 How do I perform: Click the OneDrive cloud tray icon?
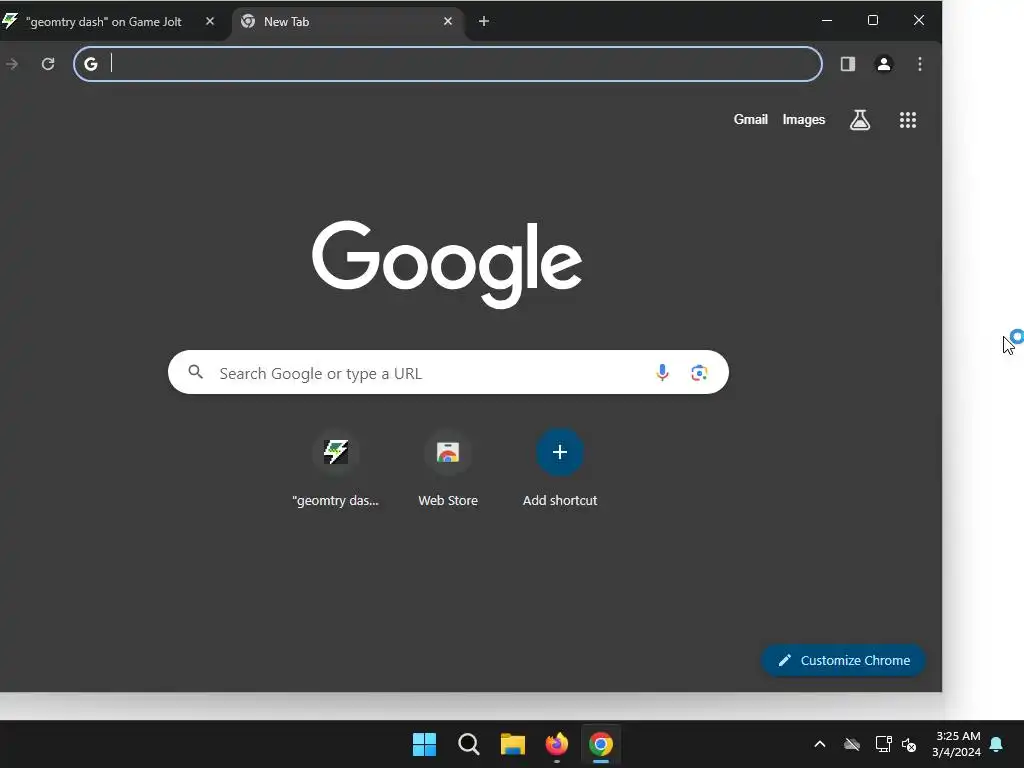852,744
